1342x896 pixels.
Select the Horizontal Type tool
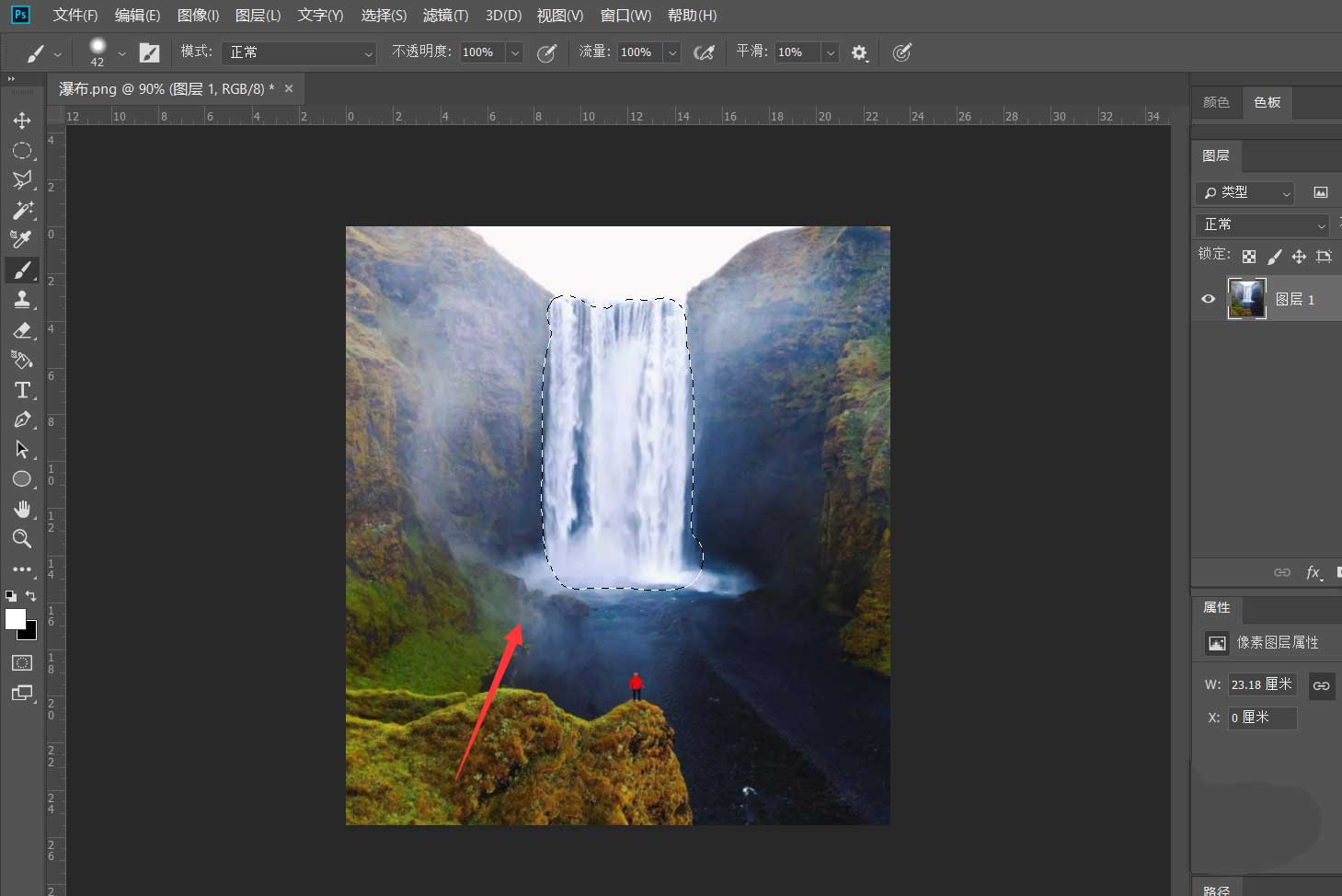(x=22, y=390)
